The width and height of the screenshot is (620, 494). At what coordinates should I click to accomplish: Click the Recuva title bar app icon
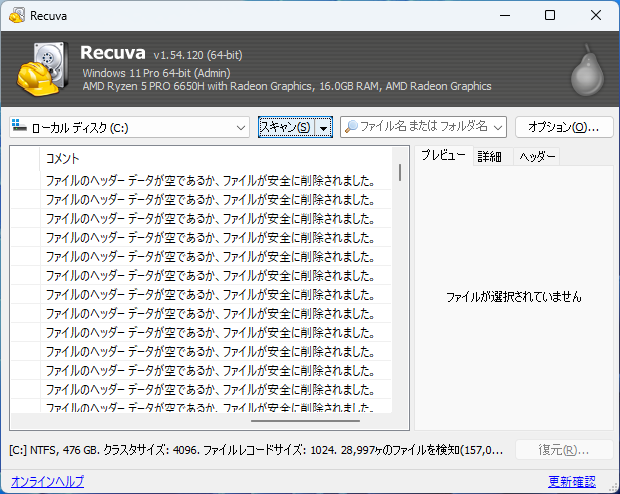(x=17, y=15)
